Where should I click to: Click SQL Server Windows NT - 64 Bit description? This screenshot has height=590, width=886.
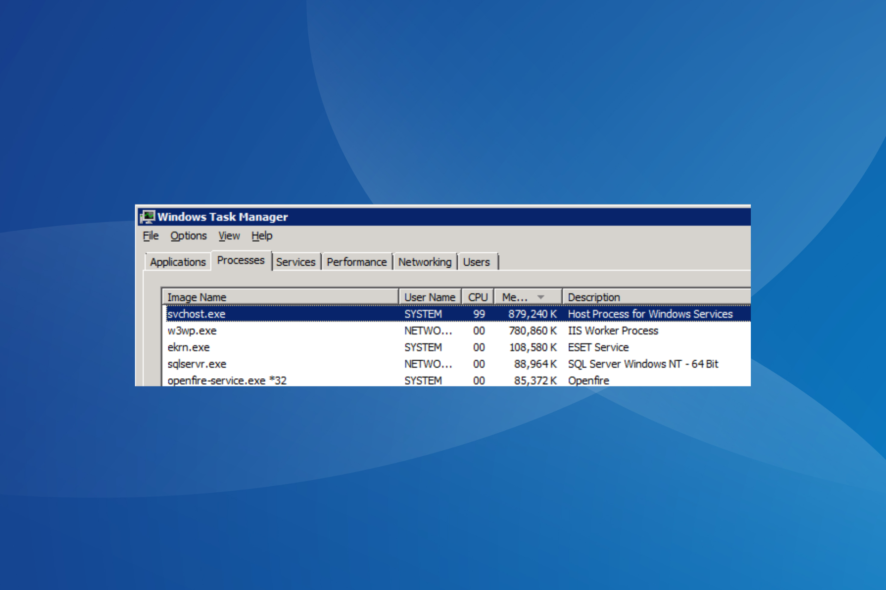643,364
